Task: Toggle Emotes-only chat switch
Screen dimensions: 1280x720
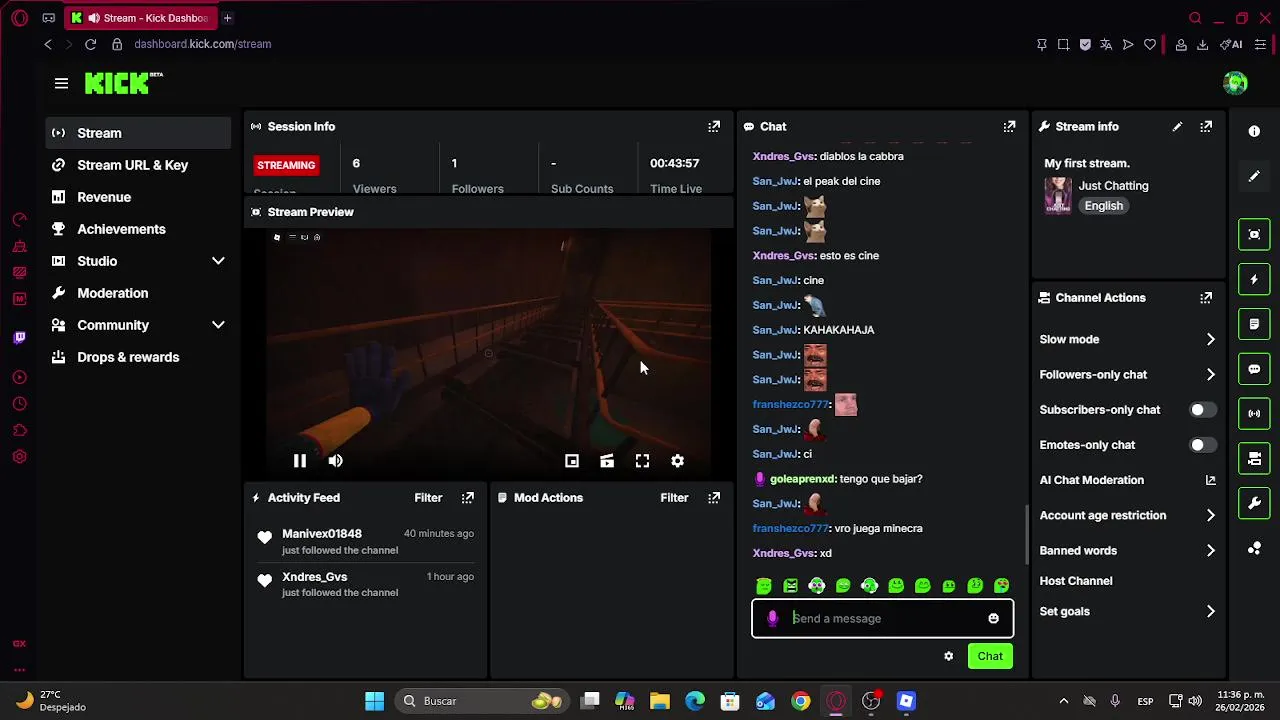Action: (x=1202, y=445)
